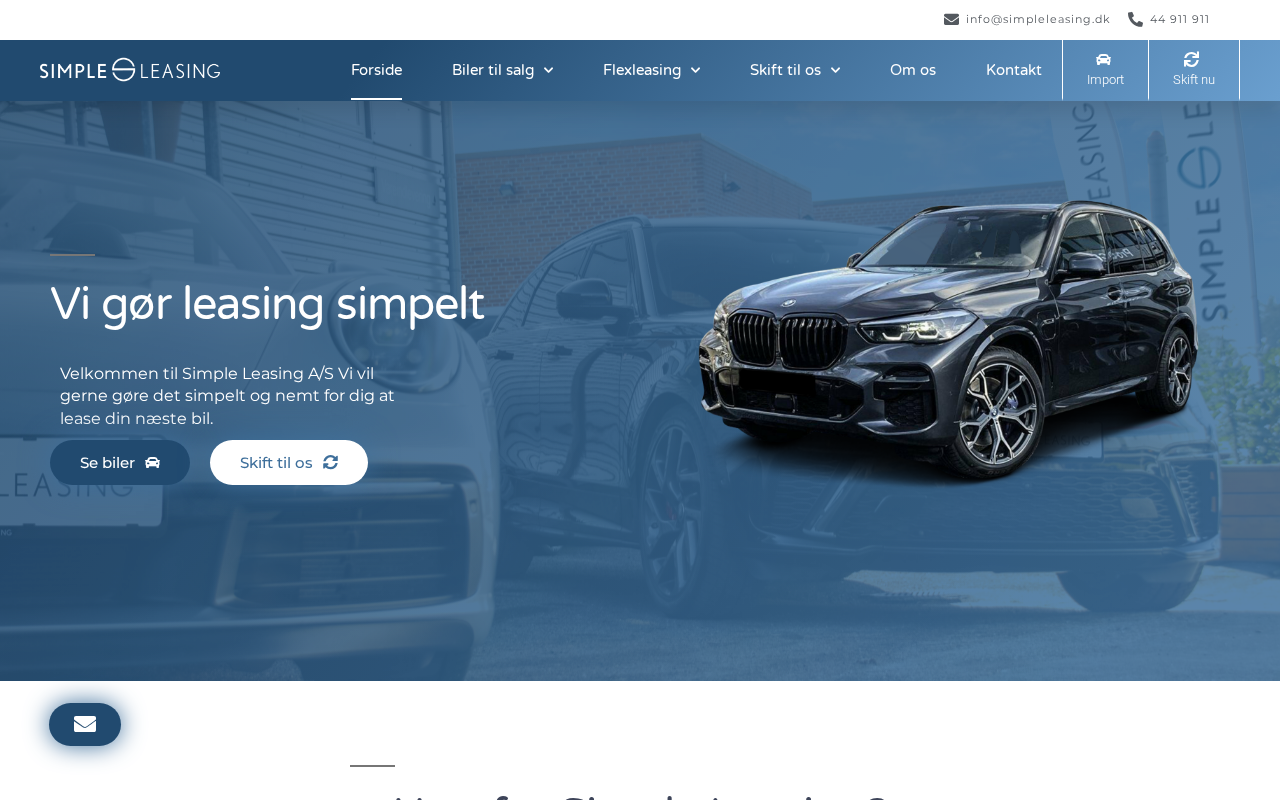
Task: Expand the Flexleasing dropdown chevron
Action: click(x=695, y=70)
